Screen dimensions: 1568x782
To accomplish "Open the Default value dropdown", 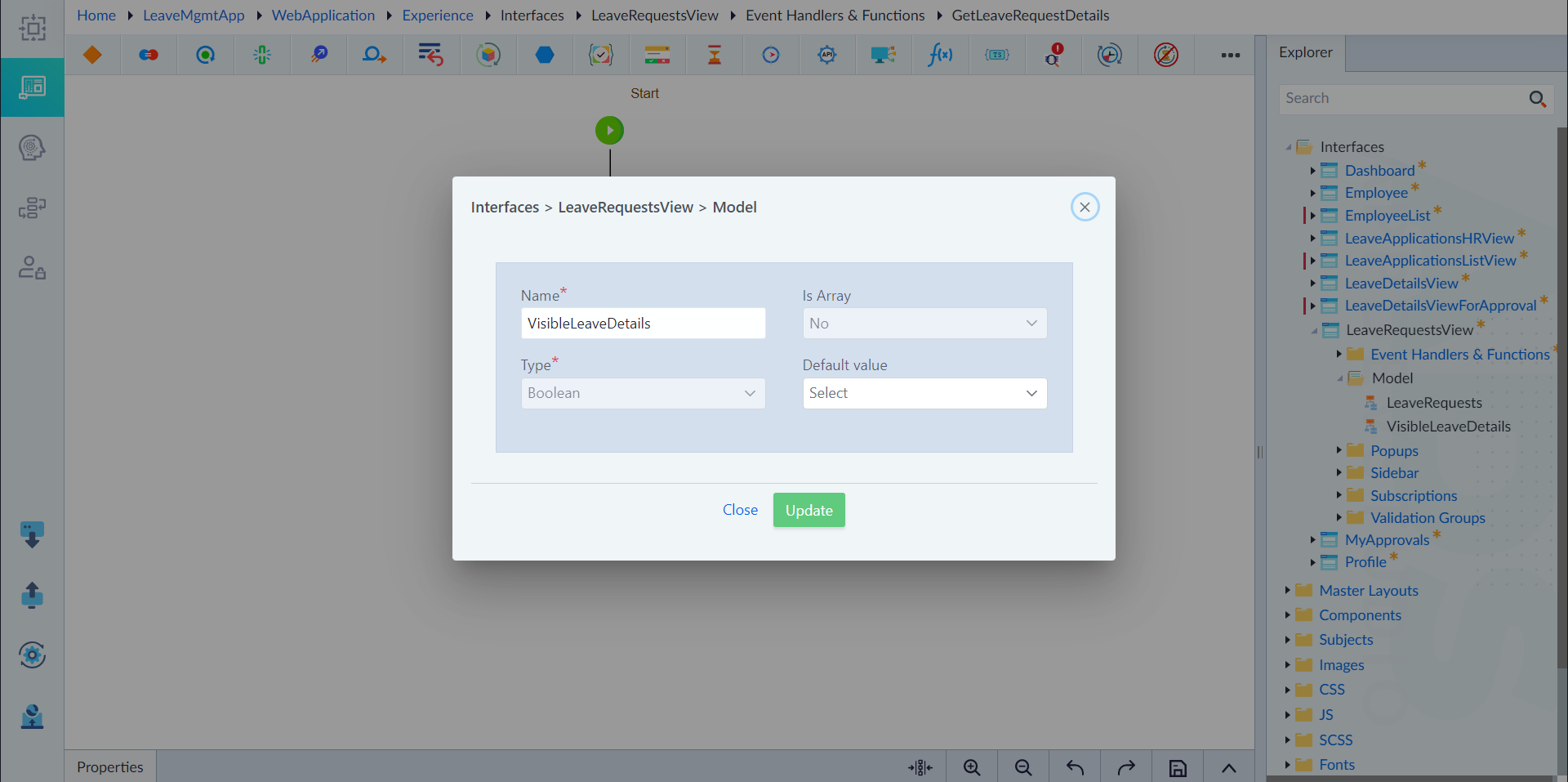I will 924,393.
